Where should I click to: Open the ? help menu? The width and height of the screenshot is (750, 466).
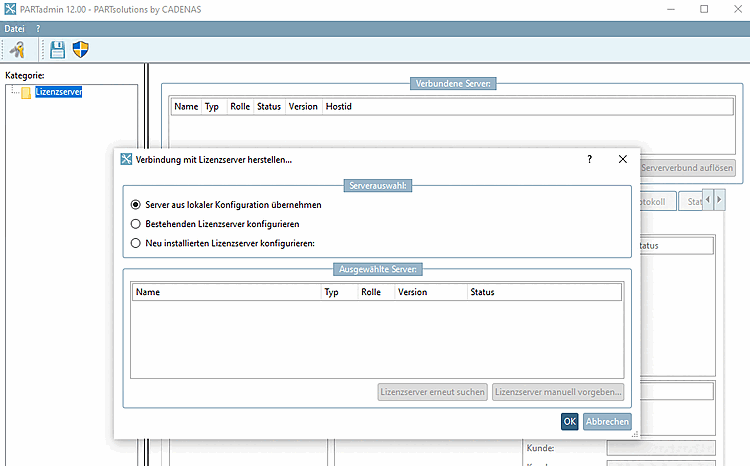click(x=38, y=29)
